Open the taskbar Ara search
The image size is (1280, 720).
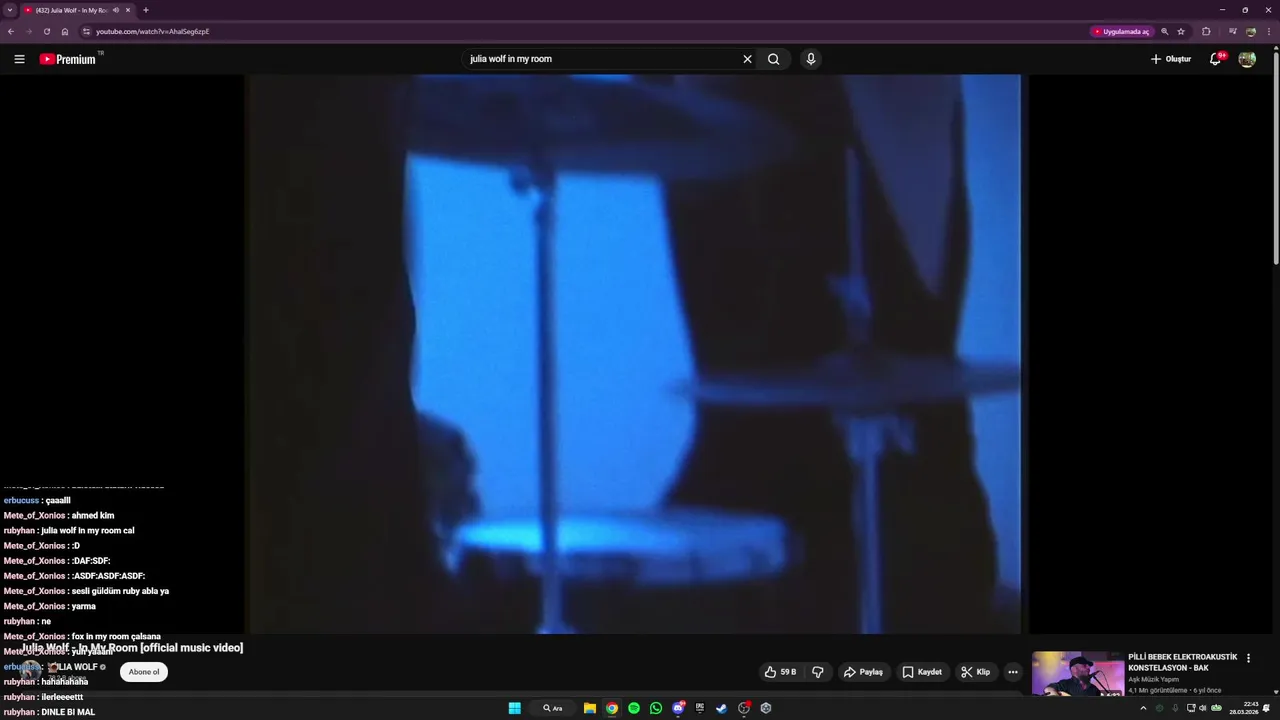coord(552,708)
